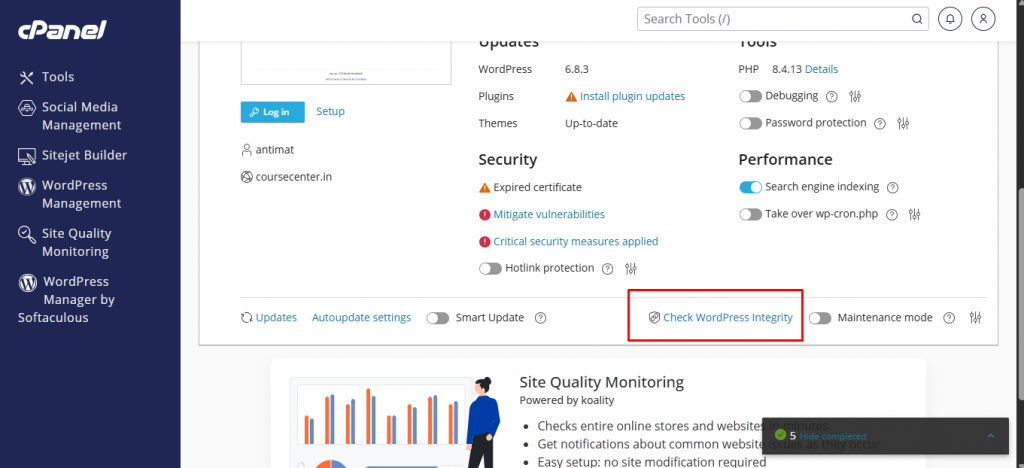Click the cPanel logo
Image resolution: width=1024 pixels, height=468 pixels.
click(x=62, y=30)
